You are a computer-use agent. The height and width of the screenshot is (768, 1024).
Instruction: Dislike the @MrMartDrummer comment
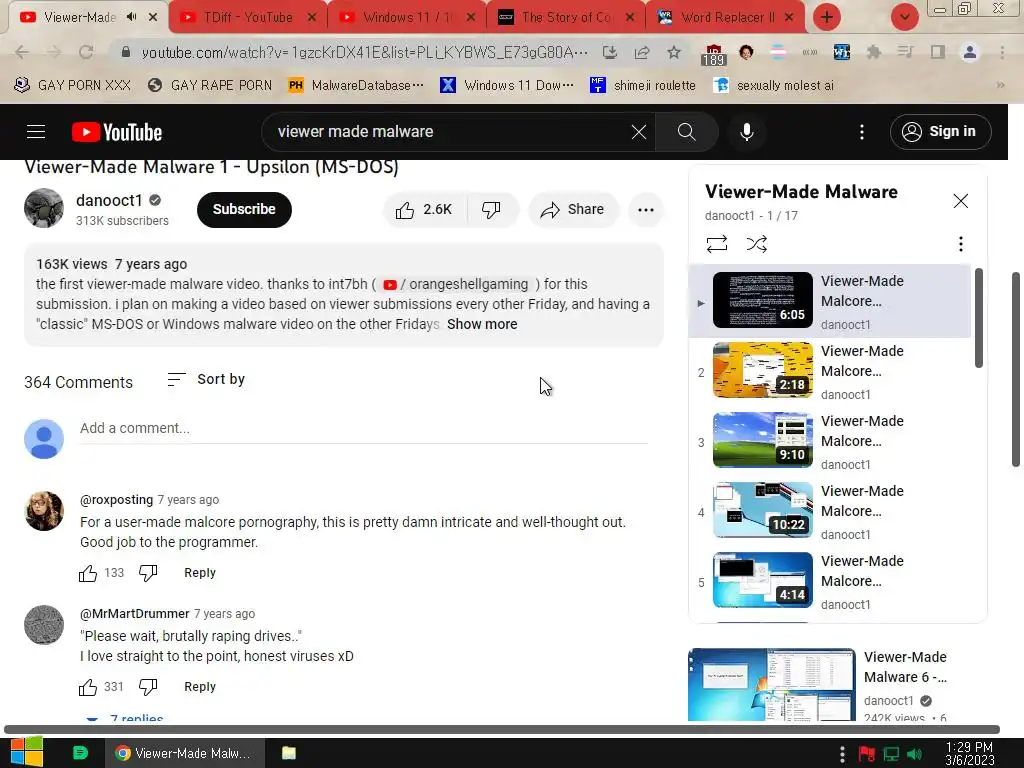(148, 687)
